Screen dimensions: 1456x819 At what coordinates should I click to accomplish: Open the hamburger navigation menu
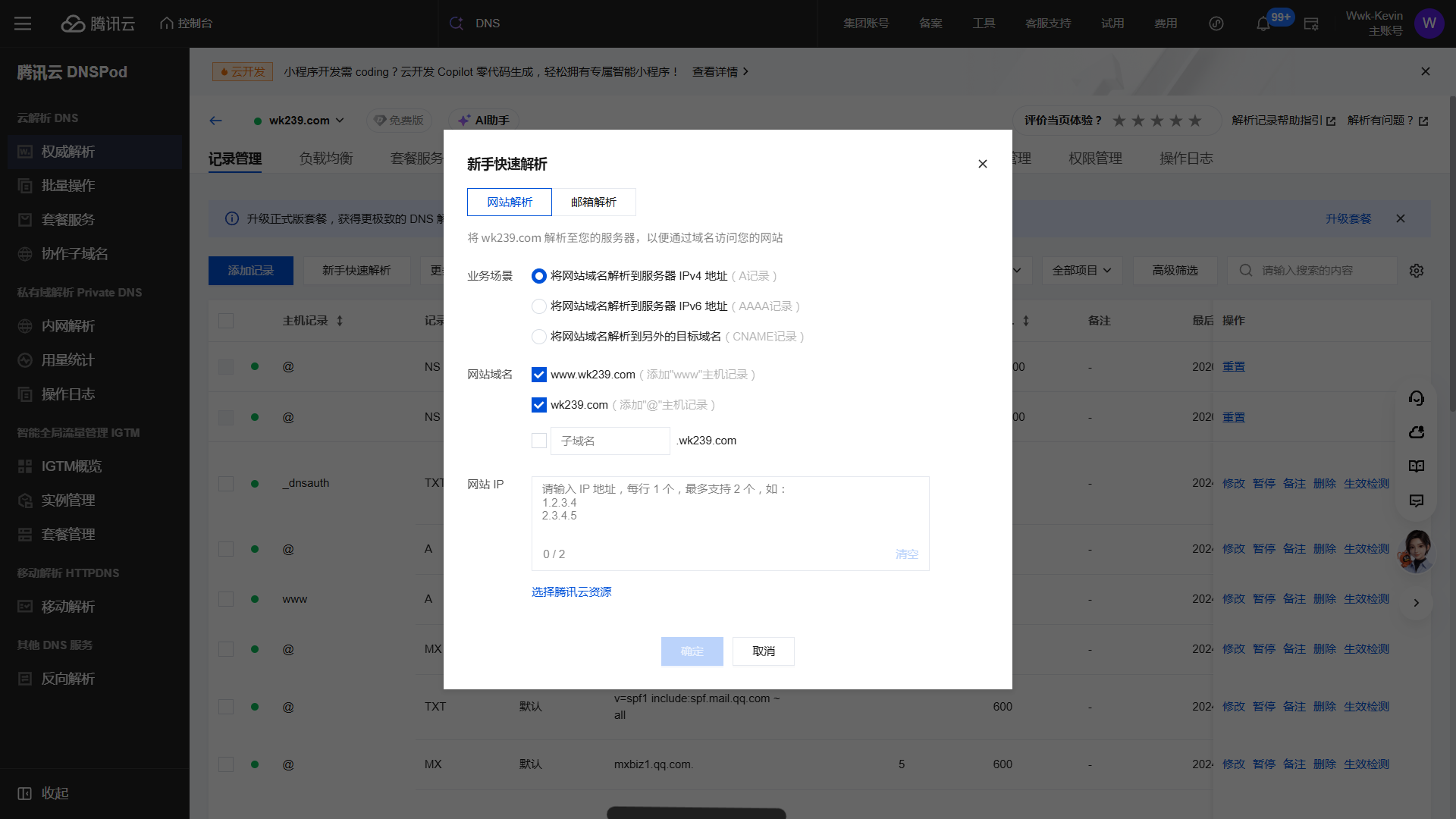coord(23,24)
